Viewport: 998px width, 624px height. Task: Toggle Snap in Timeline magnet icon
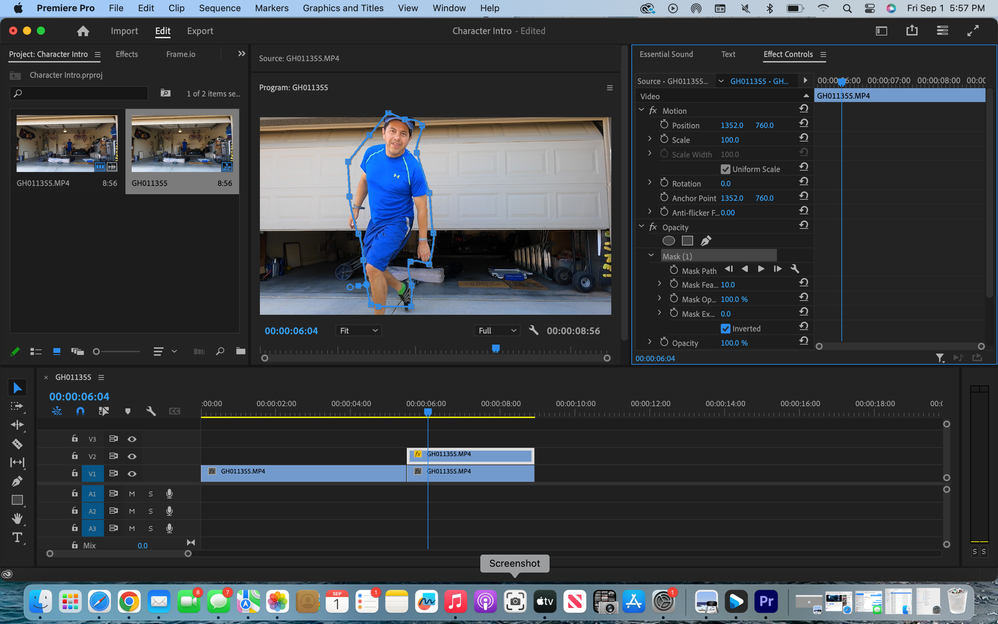80,411
